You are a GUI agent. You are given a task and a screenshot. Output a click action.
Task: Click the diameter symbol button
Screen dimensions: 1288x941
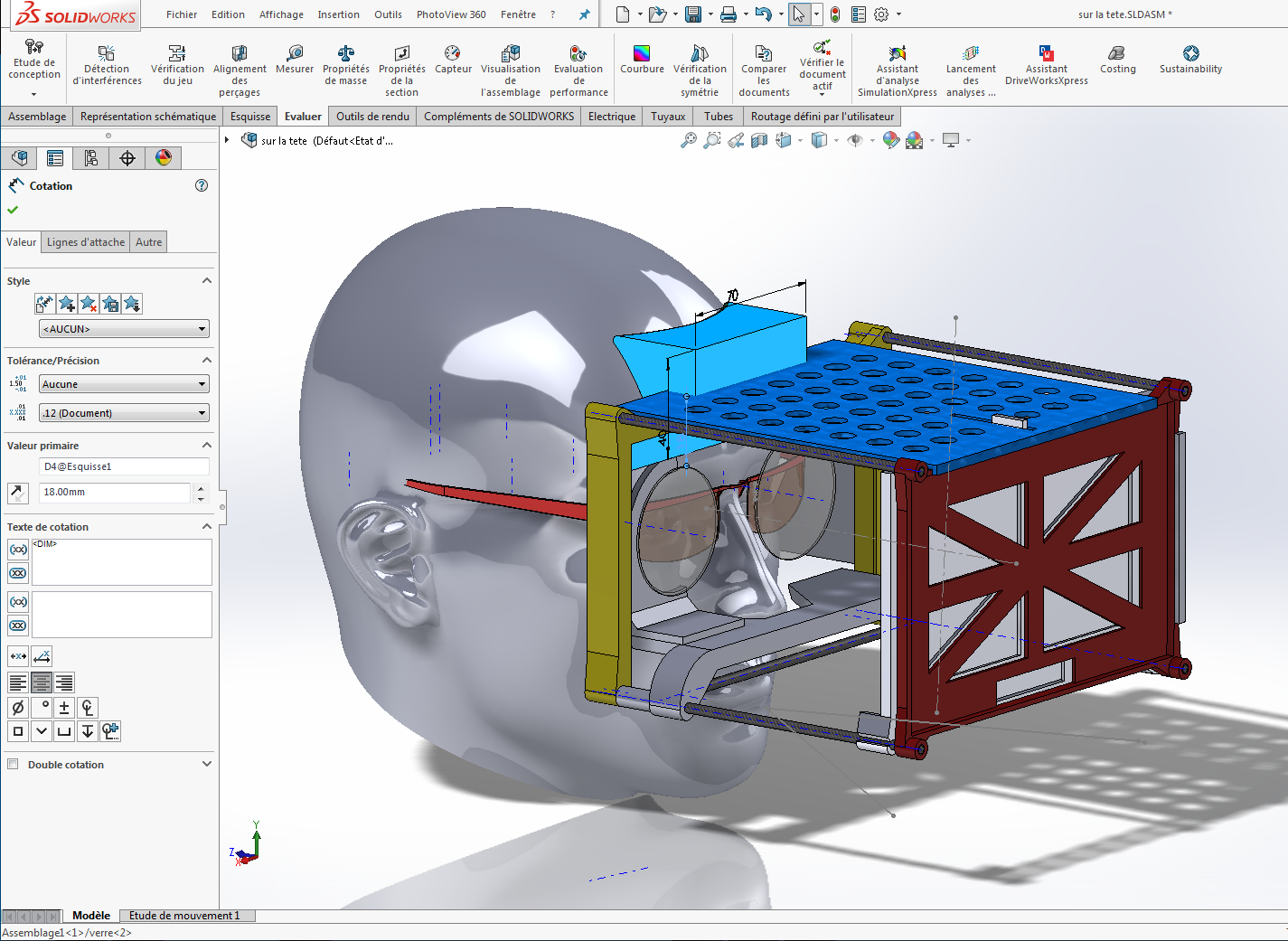pyautogui.click(x=18, y=708)
